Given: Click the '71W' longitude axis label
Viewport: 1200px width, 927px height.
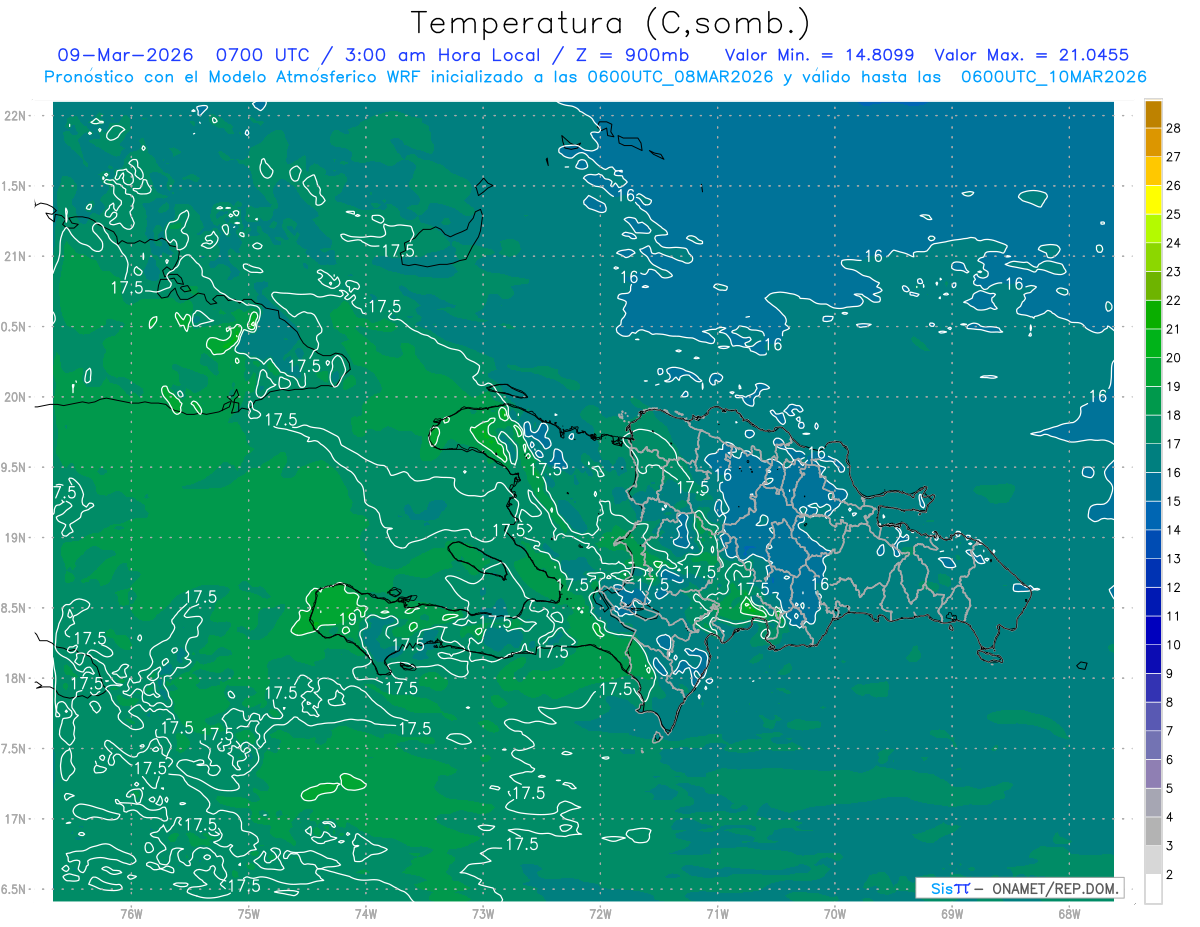Looking at the screenshot, I should tap(717, 913).
